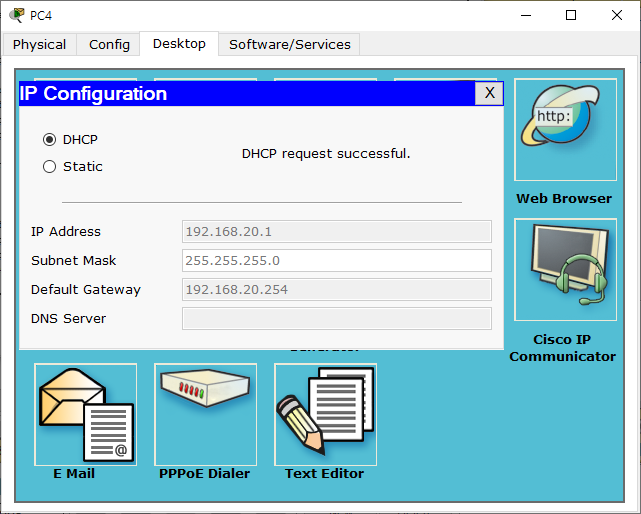
Task: Select the Desktop tab
Action: [x=179, y=43]
